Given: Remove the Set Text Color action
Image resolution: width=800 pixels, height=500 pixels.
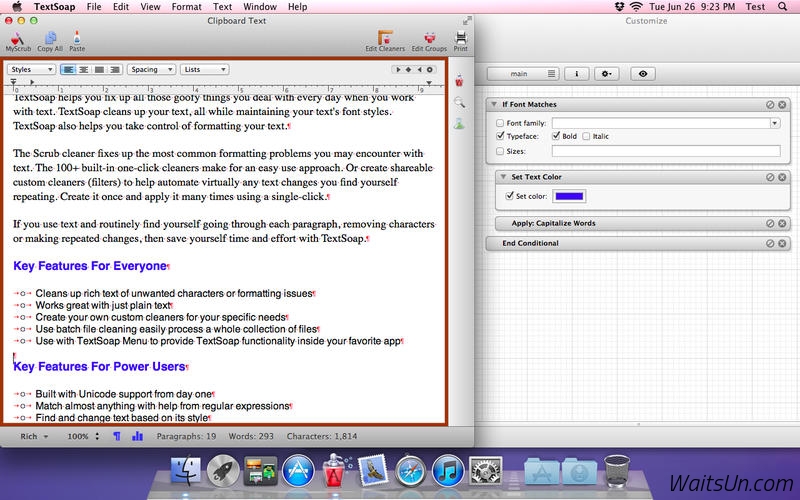Looking at the screenshot, I should tap(782, 177).
